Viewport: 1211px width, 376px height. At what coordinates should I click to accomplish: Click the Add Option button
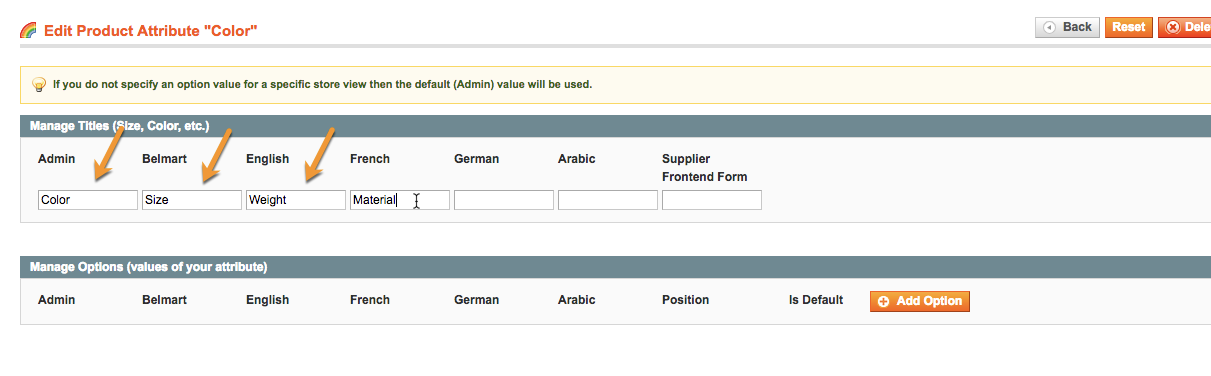pyautogui.click(x=919, y=301)
